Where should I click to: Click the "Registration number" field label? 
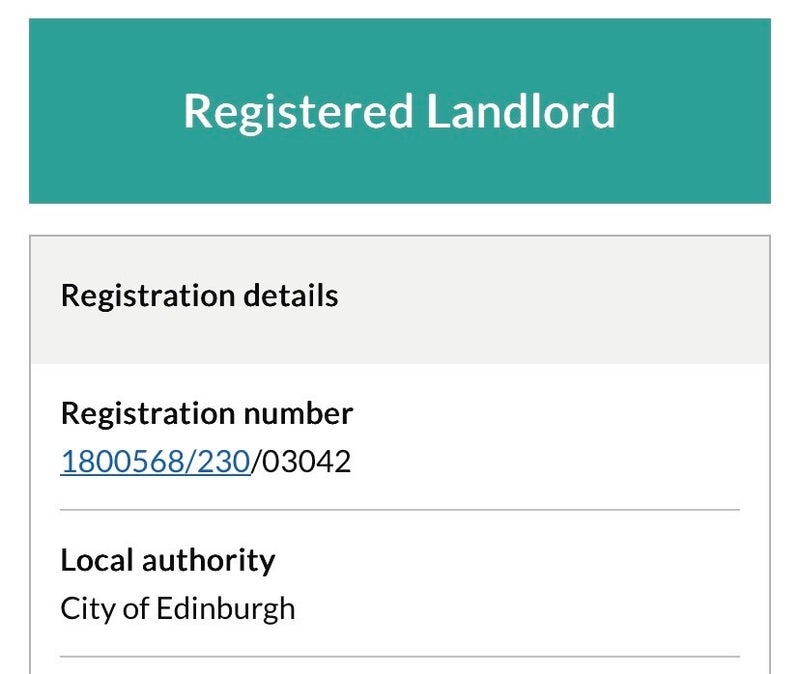[206, 413]
